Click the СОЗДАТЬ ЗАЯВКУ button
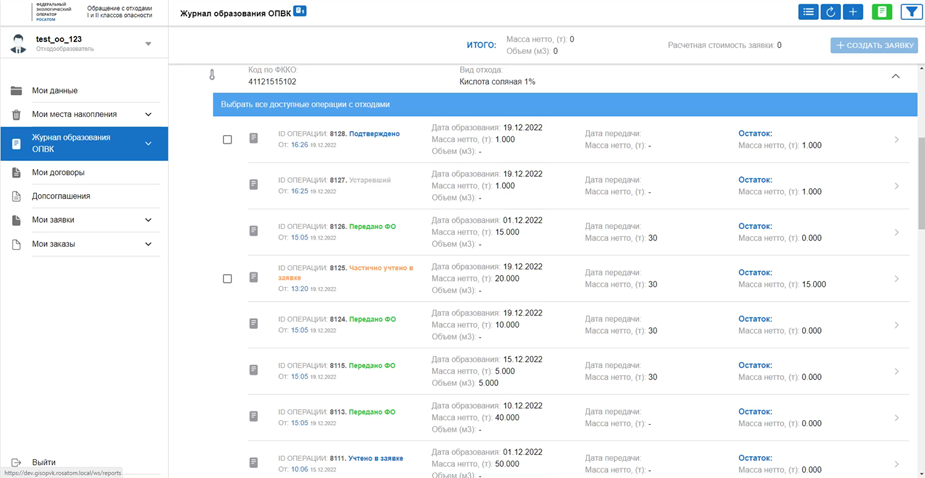Screen dimensions: 925x478 [874, 45]
